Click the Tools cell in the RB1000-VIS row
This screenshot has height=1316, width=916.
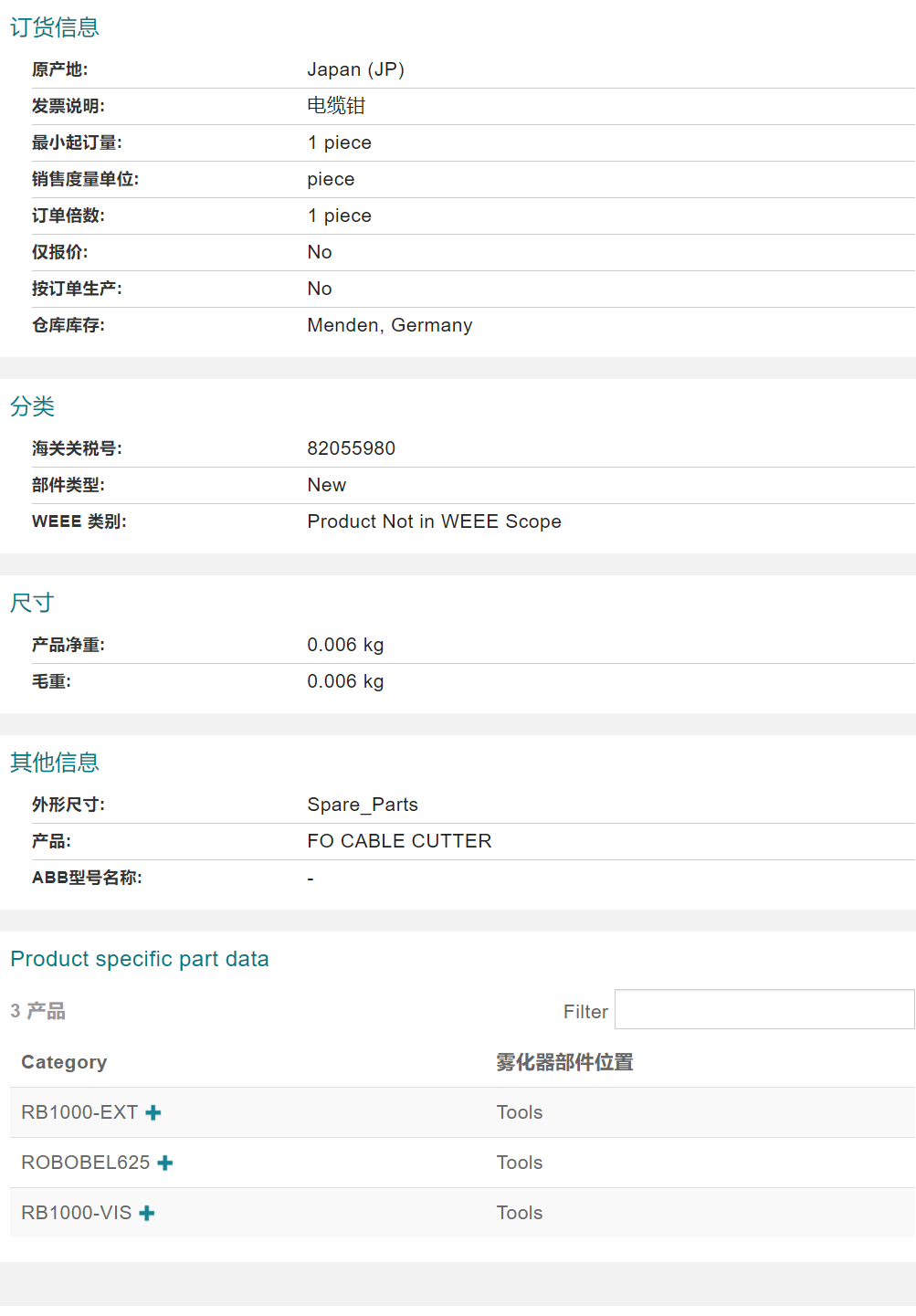(520, 1213)
